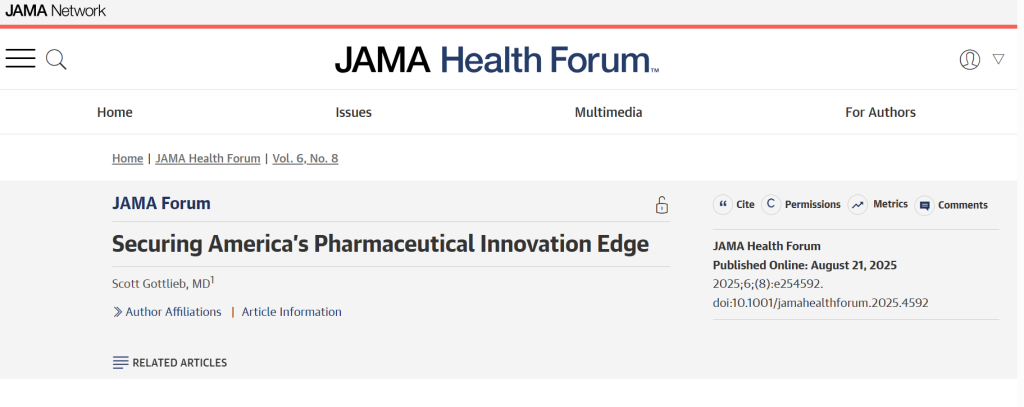Click the Cite quotation icon
Screen dimensions: 1024x407
[723, 204]
